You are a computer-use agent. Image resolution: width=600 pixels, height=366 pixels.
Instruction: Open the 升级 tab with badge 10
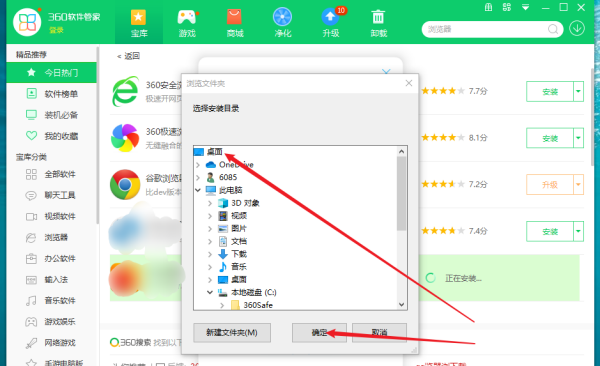(331, 23)
